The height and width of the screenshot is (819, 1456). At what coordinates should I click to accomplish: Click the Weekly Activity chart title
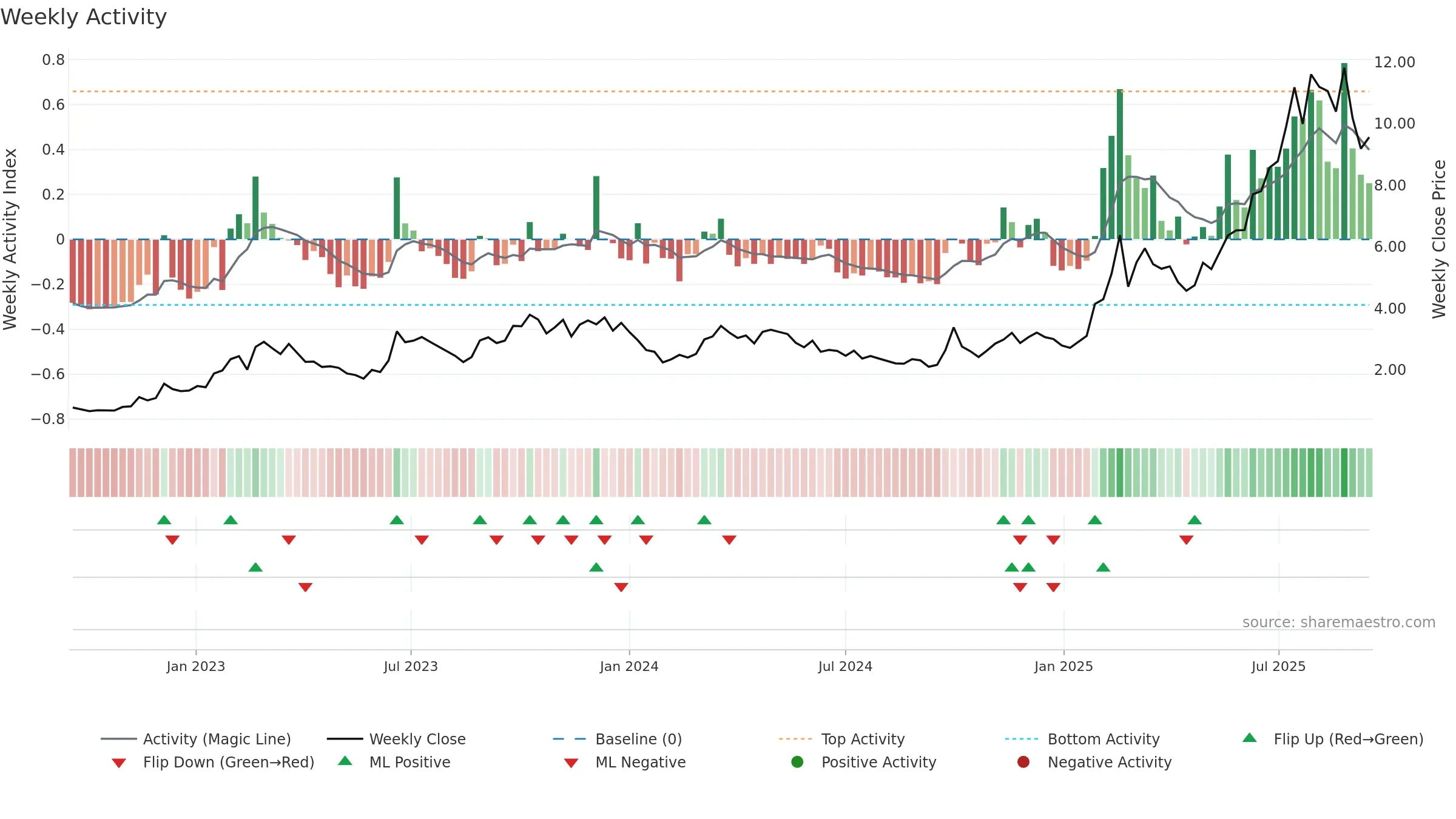(84, 17)
